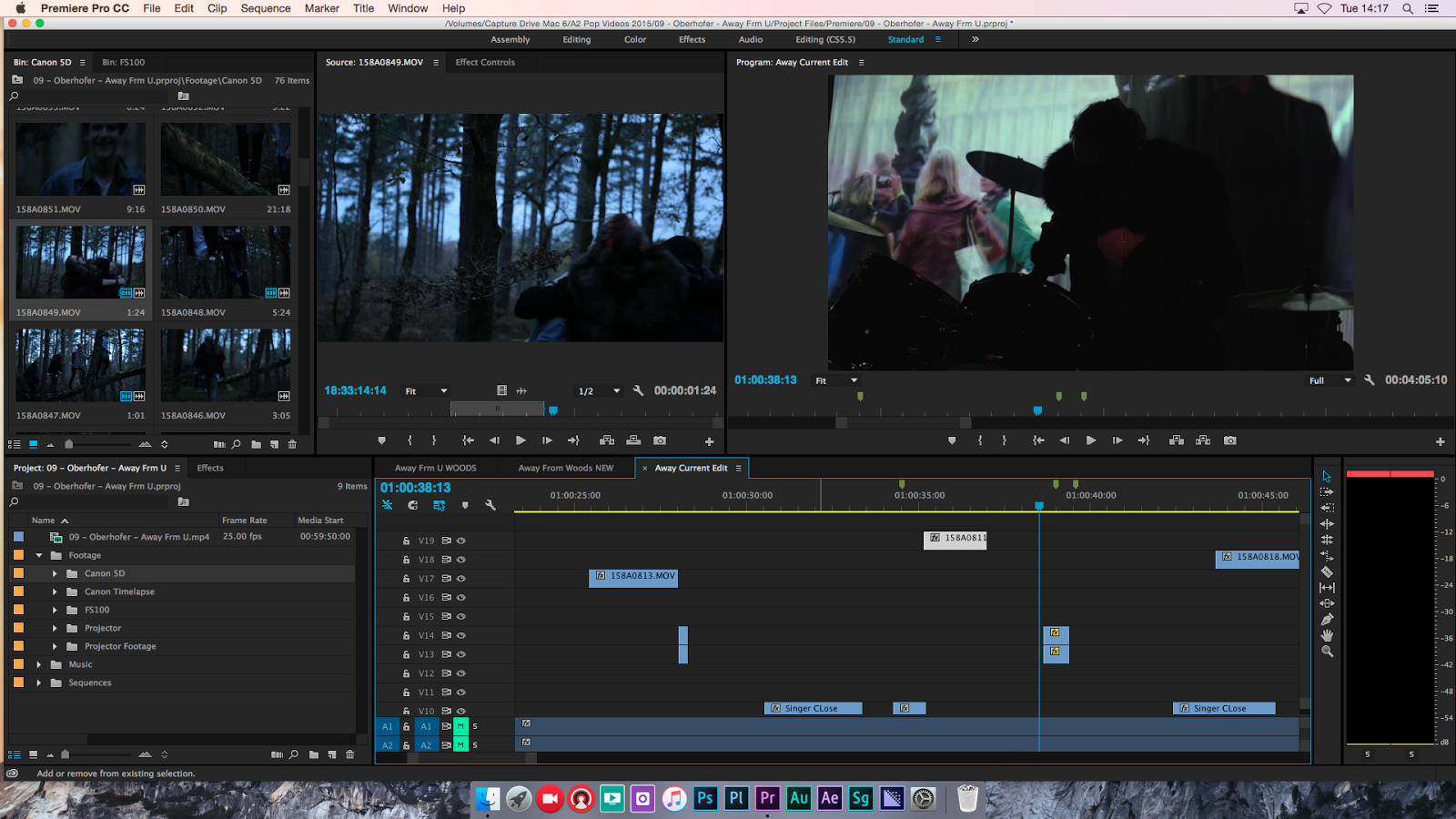This screenshot has width=1456, height=819.
Task: Select the Rate Stretch tool
Action: [1327, 556]
